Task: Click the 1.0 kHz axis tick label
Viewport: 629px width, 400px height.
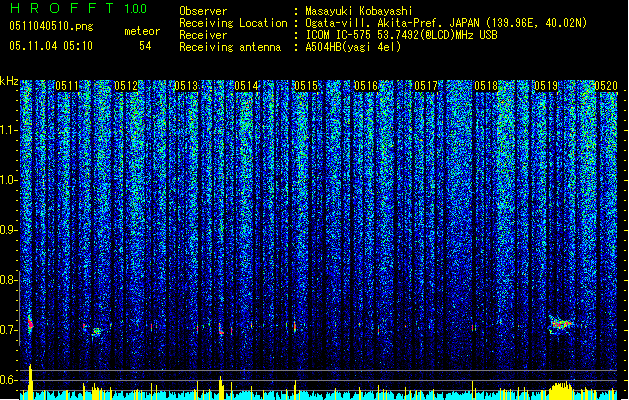Action: click(x=9, y=180)
